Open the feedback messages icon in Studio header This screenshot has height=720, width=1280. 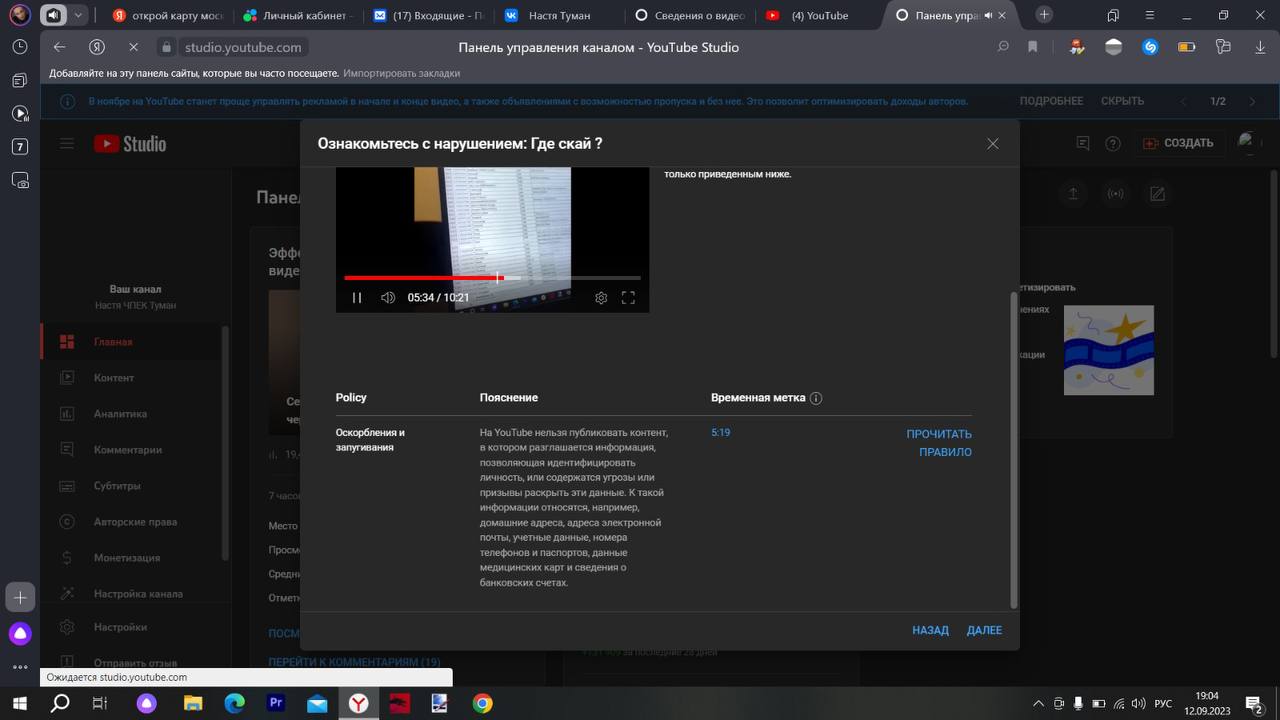(x=1082, y=144)
